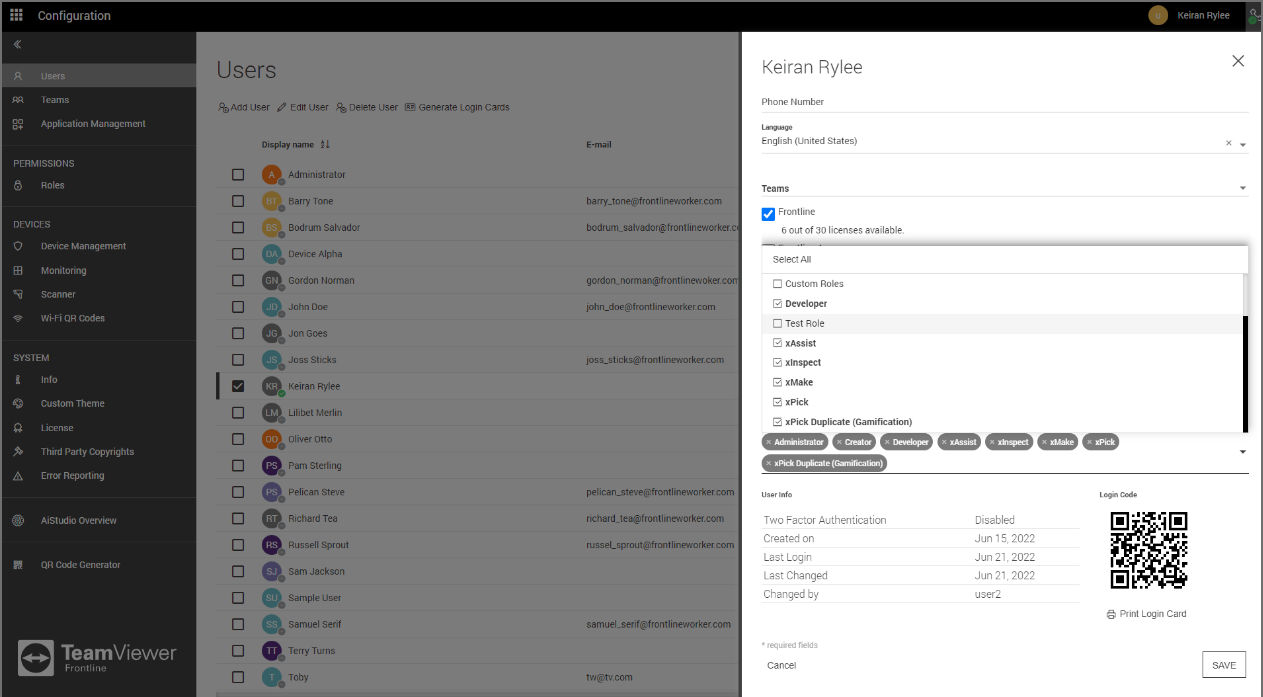Click the Cancel link
Image resolution: width=1263 pixels, height=697 pixels.
[x=781, y=665]
